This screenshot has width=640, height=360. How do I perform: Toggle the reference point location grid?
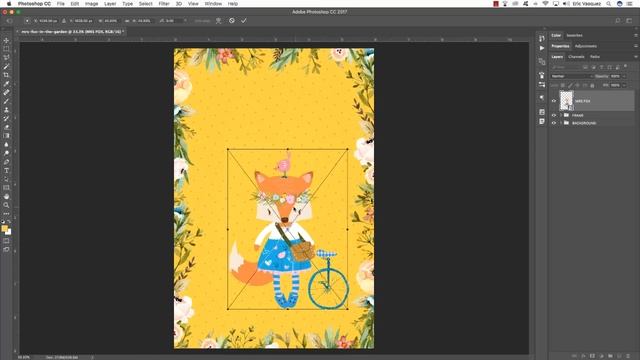pos(27,20)
